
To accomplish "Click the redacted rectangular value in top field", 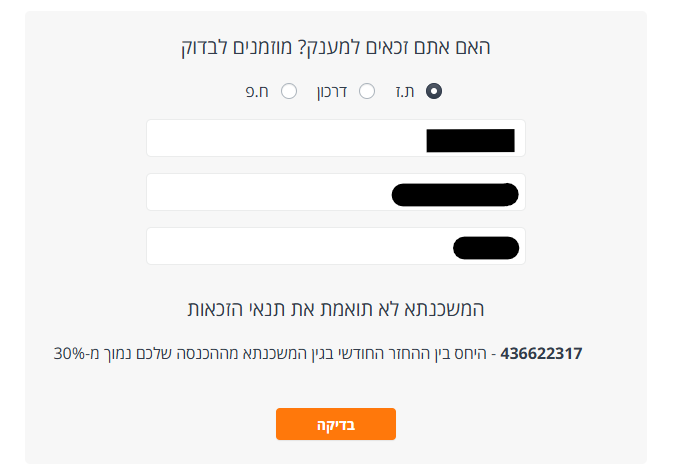I will [470, 140].
